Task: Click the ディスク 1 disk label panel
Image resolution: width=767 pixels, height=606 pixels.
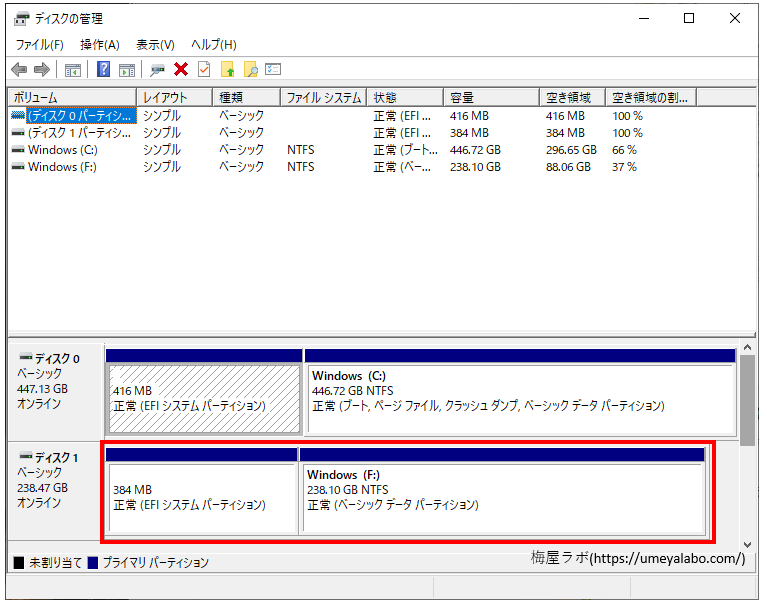Action: [x=54, y=491]
